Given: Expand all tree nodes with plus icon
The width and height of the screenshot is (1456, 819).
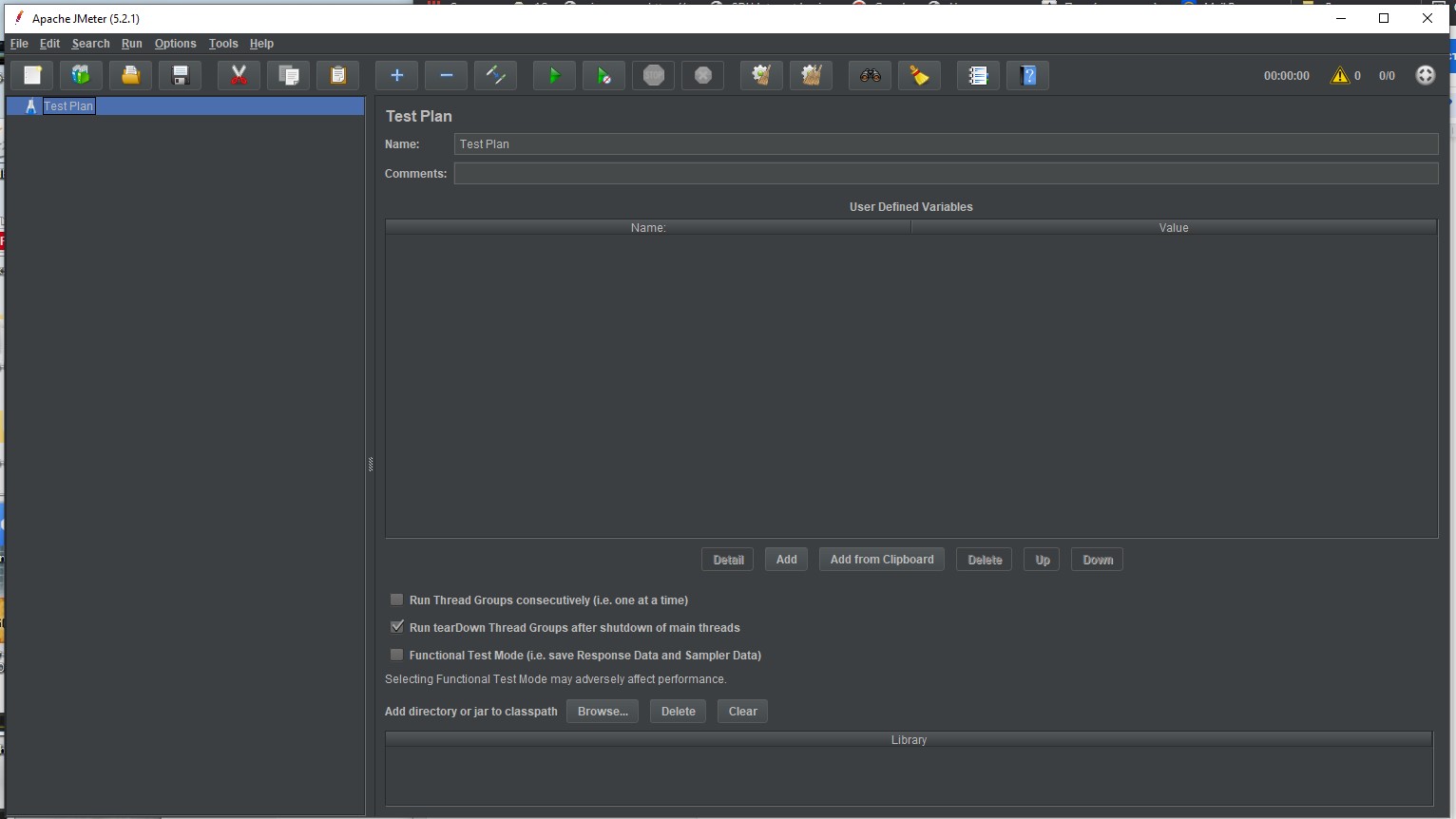Looking at the screenshot, I should tap(396, 76).
